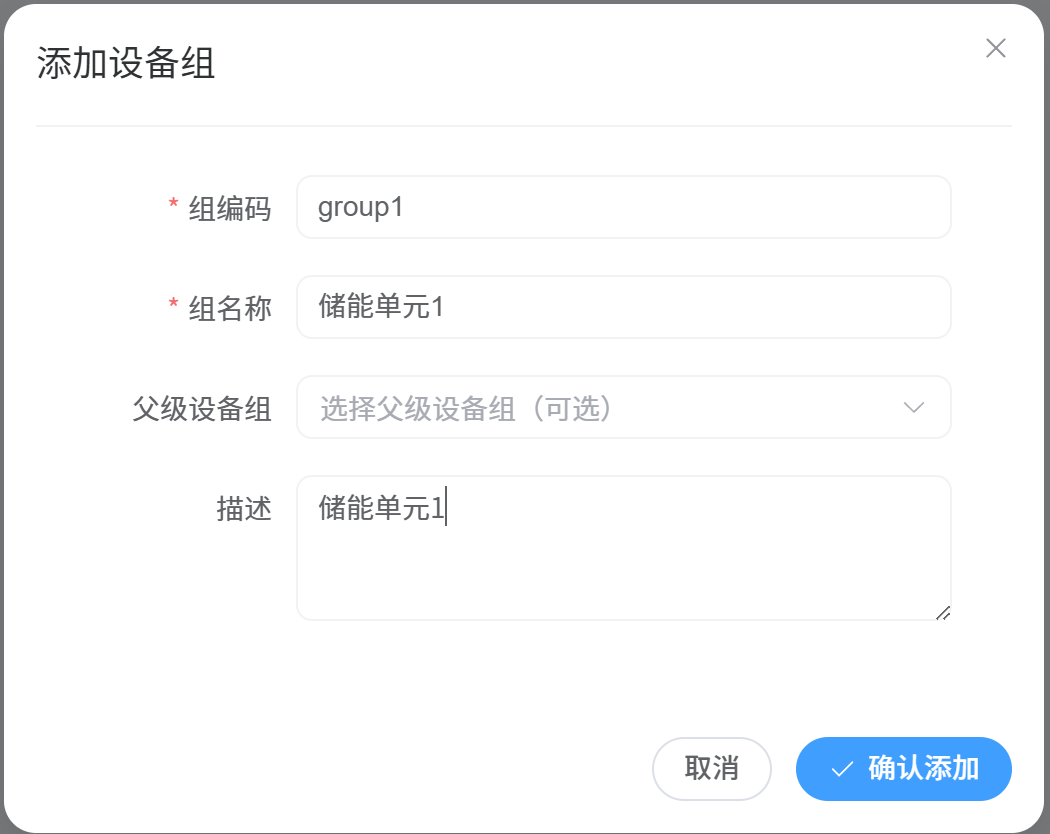
Task: Place cursor on the group1 text
Action: (x=360, y=207)
